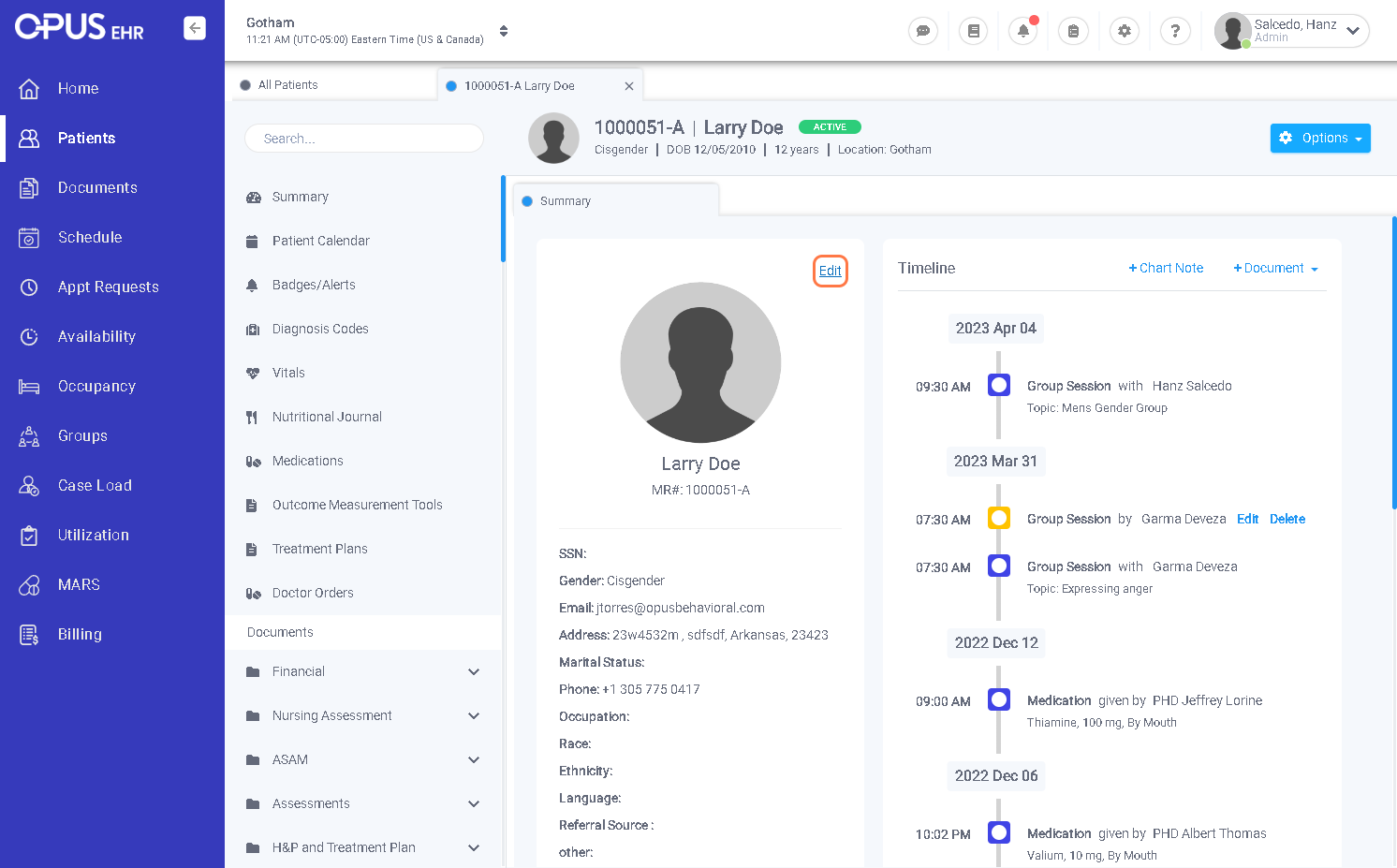1397x868 pixels.
Task: Click the ACTIVE status badge
Action: point(830,126)
